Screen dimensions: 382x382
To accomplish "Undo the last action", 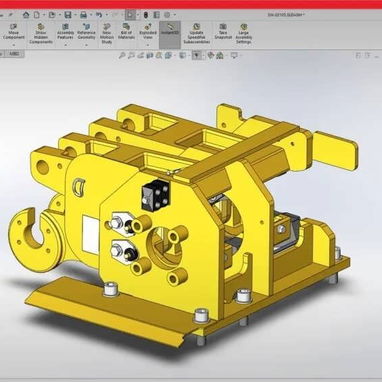I will pyautogui.click(x=99, y=15).
